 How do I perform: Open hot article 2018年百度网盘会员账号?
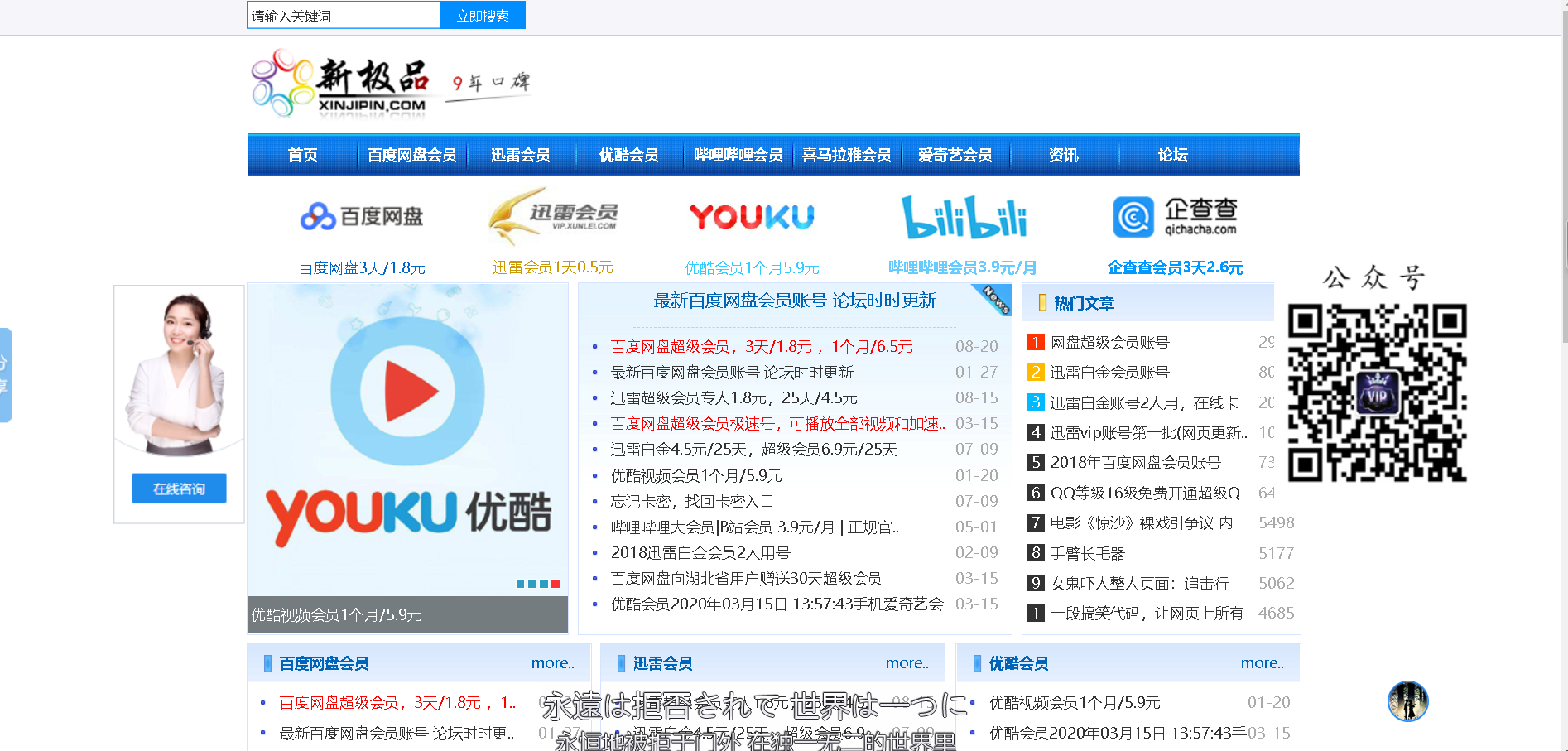[x=1135, y=462]
